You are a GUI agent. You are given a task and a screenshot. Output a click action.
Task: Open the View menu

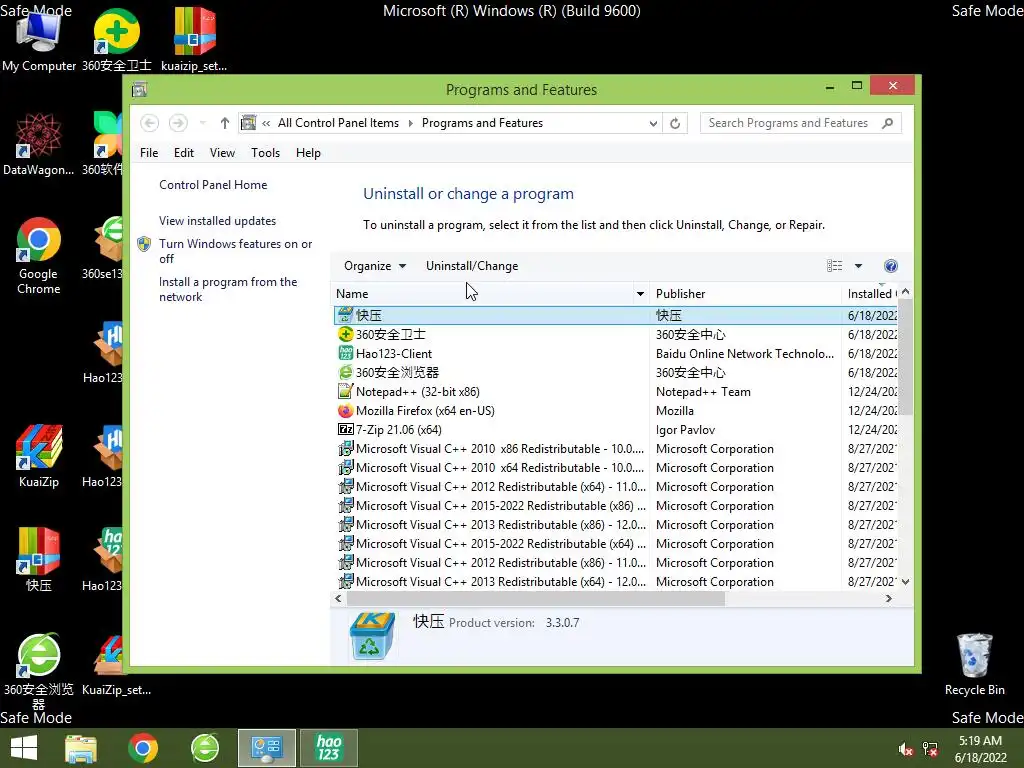222,153
